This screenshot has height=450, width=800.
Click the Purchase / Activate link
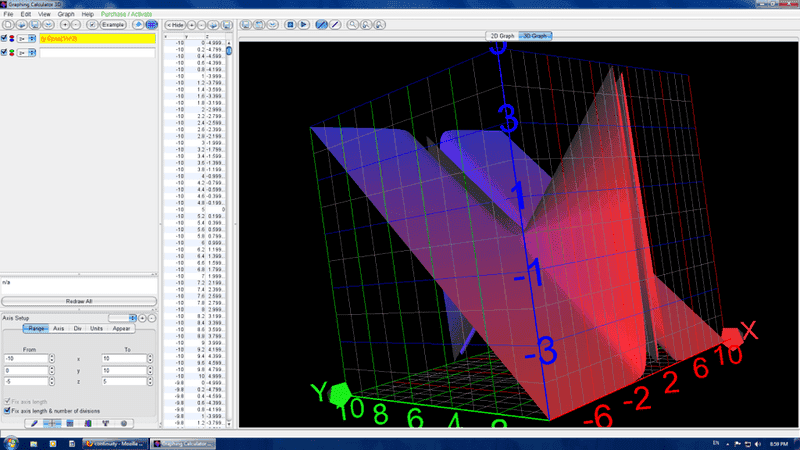[x=127, y=15]
